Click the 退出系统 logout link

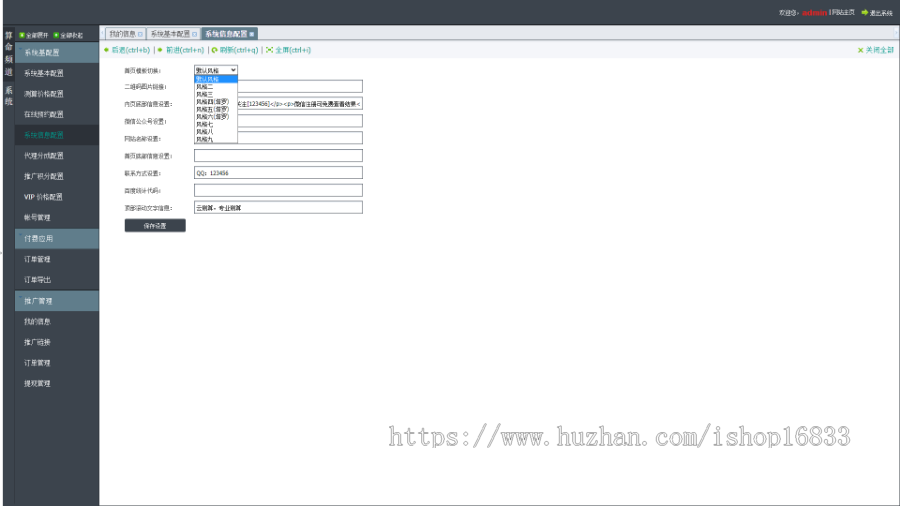click(880, 13)
